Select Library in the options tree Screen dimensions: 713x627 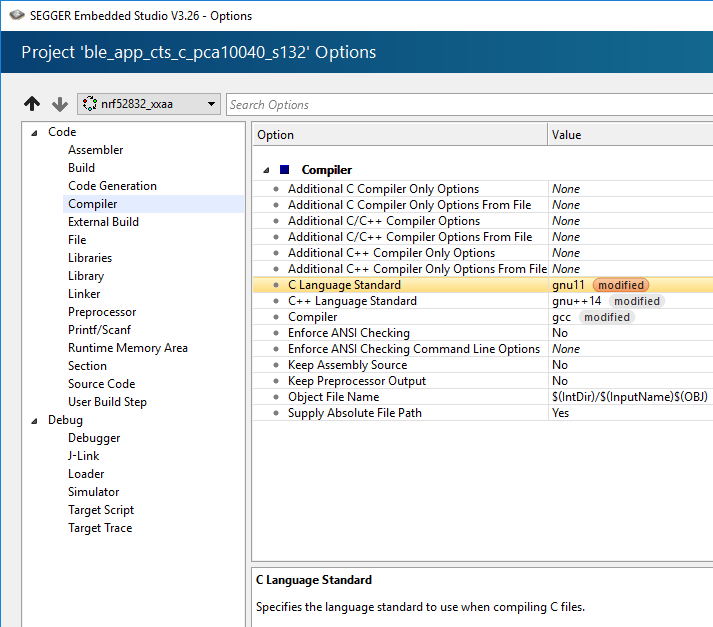point(86,276)
